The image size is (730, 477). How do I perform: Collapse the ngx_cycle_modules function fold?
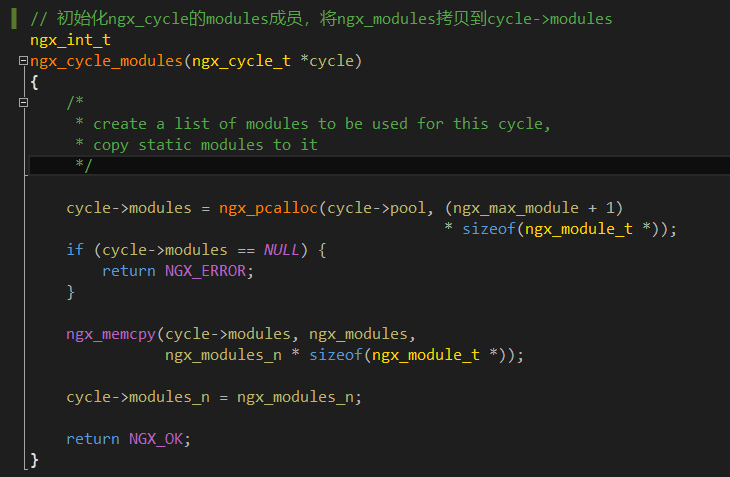(x=23, y=60)
